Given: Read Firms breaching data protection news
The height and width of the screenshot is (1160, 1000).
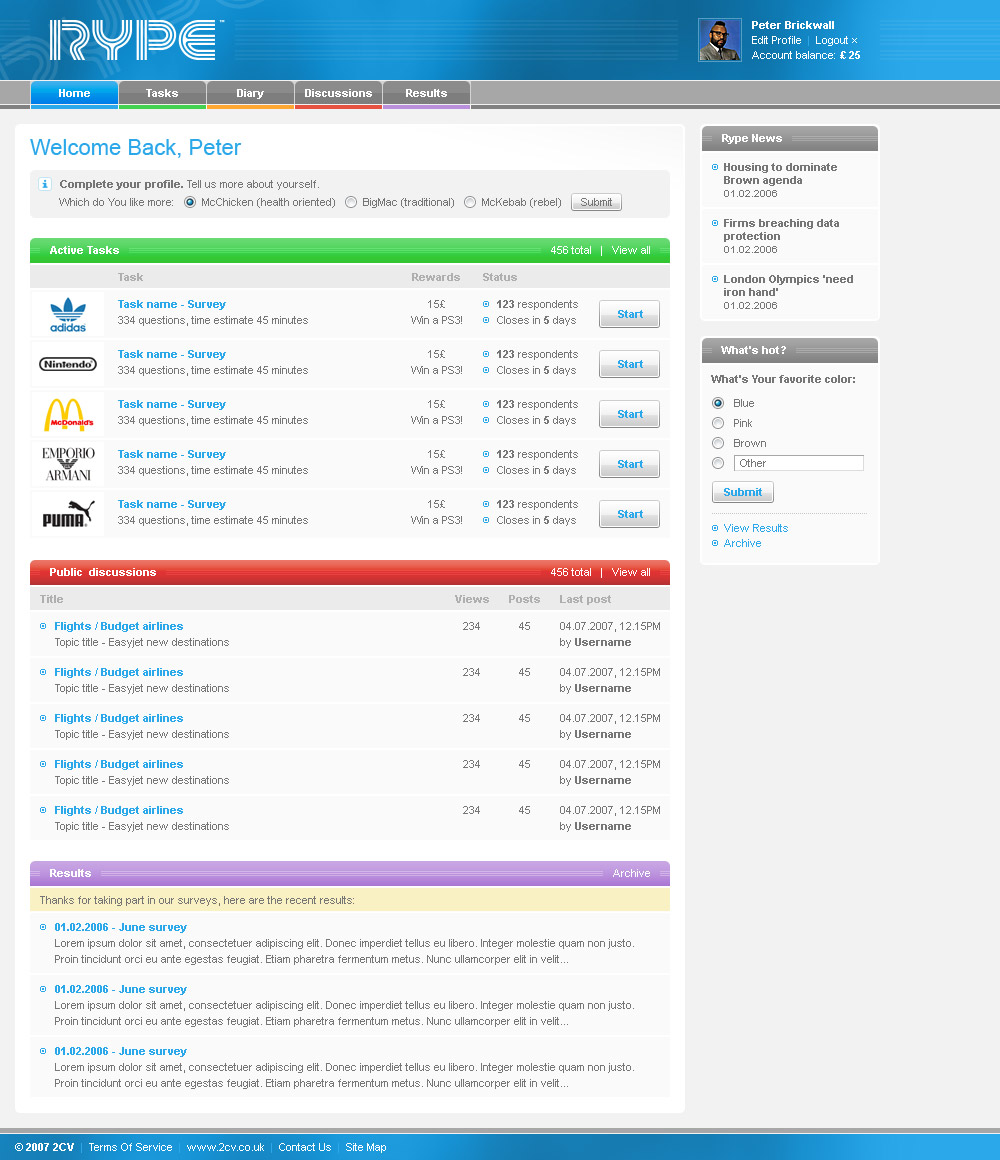Looking at the screenshot, I should (x=781, y=230).
